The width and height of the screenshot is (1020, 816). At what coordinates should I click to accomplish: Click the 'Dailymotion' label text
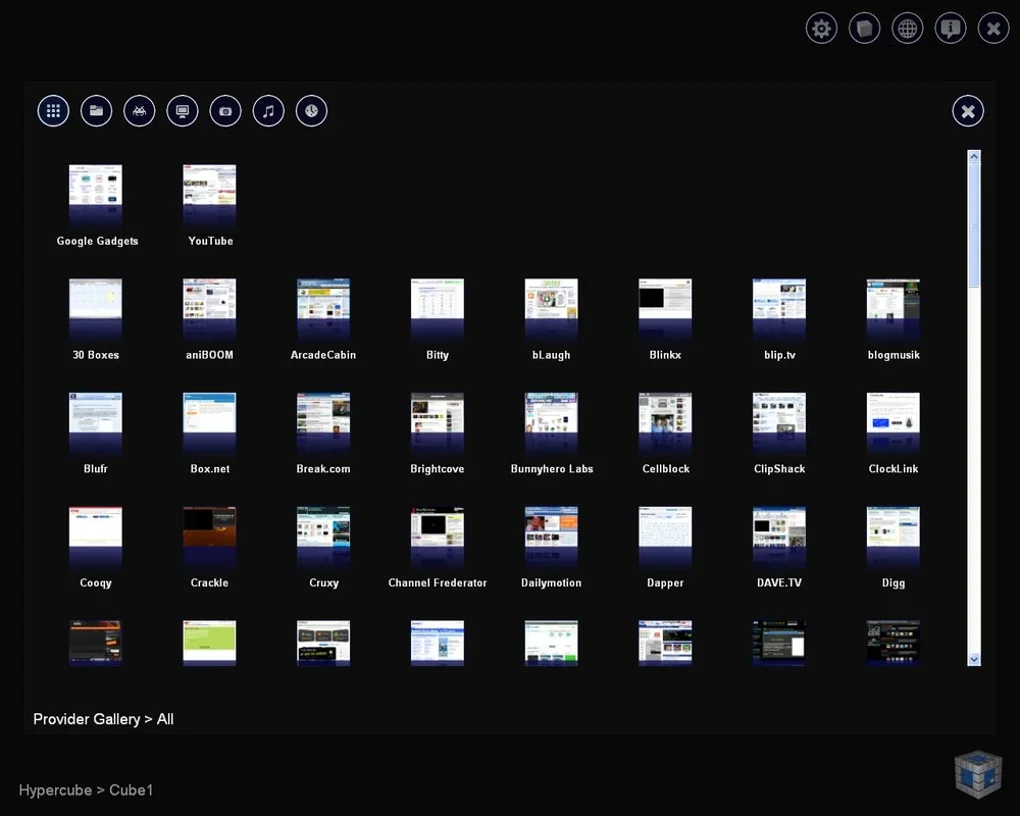[x=551, y=582]
